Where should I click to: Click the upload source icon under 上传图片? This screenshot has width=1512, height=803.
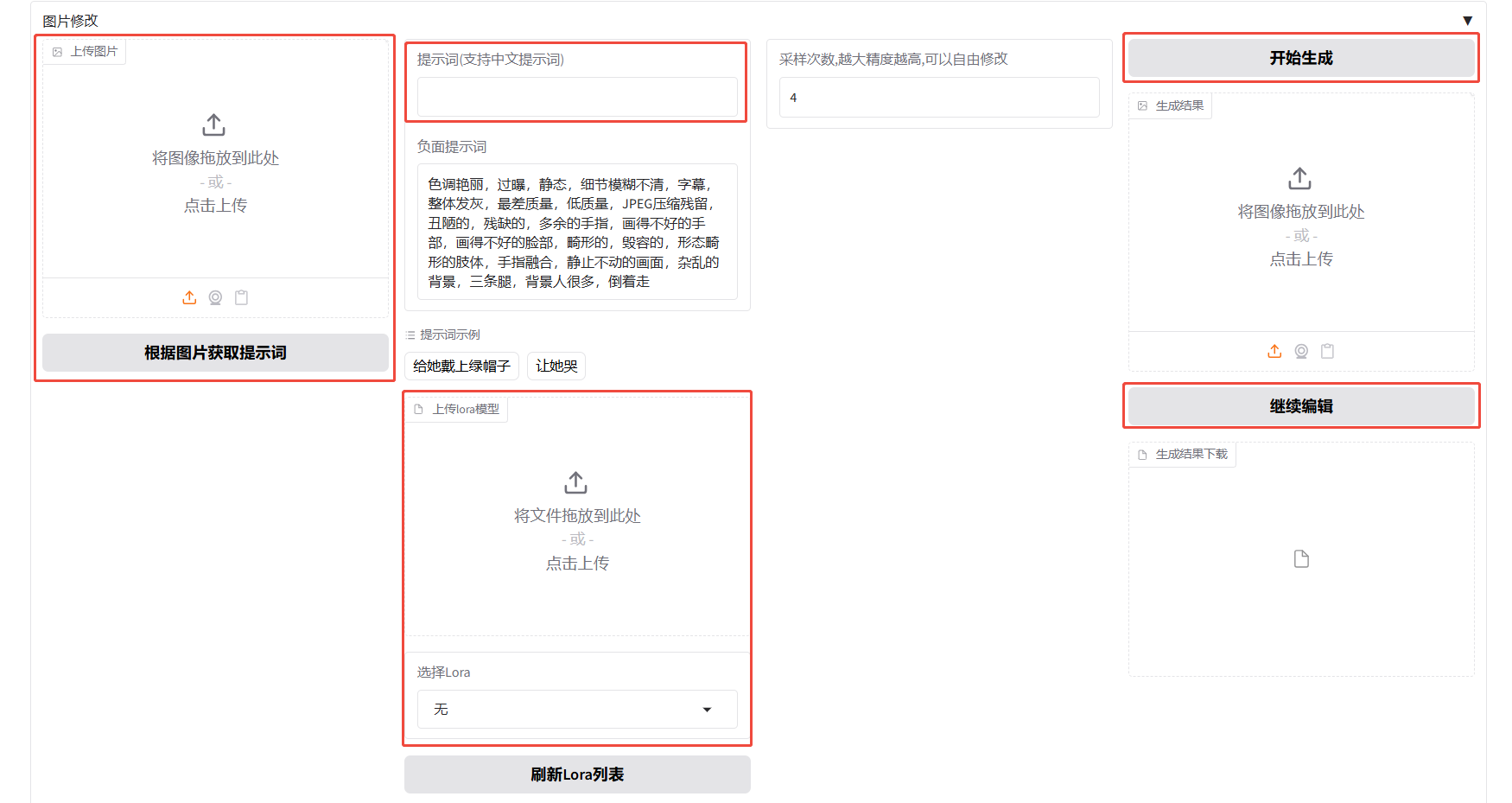click(189, 297)
